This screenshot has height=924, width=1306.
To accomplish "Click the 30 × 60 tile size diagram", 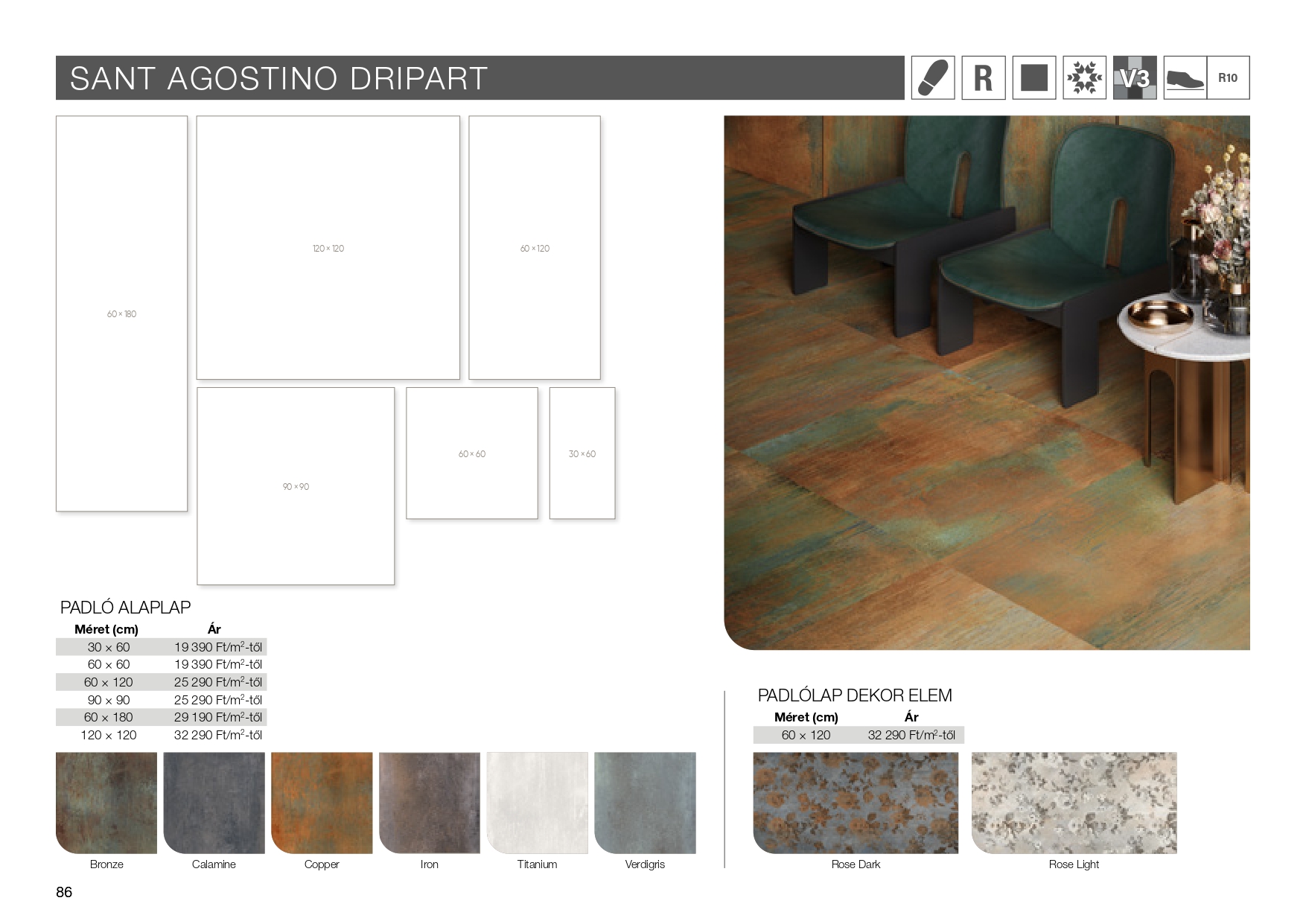I will click(x=582, y=453).
